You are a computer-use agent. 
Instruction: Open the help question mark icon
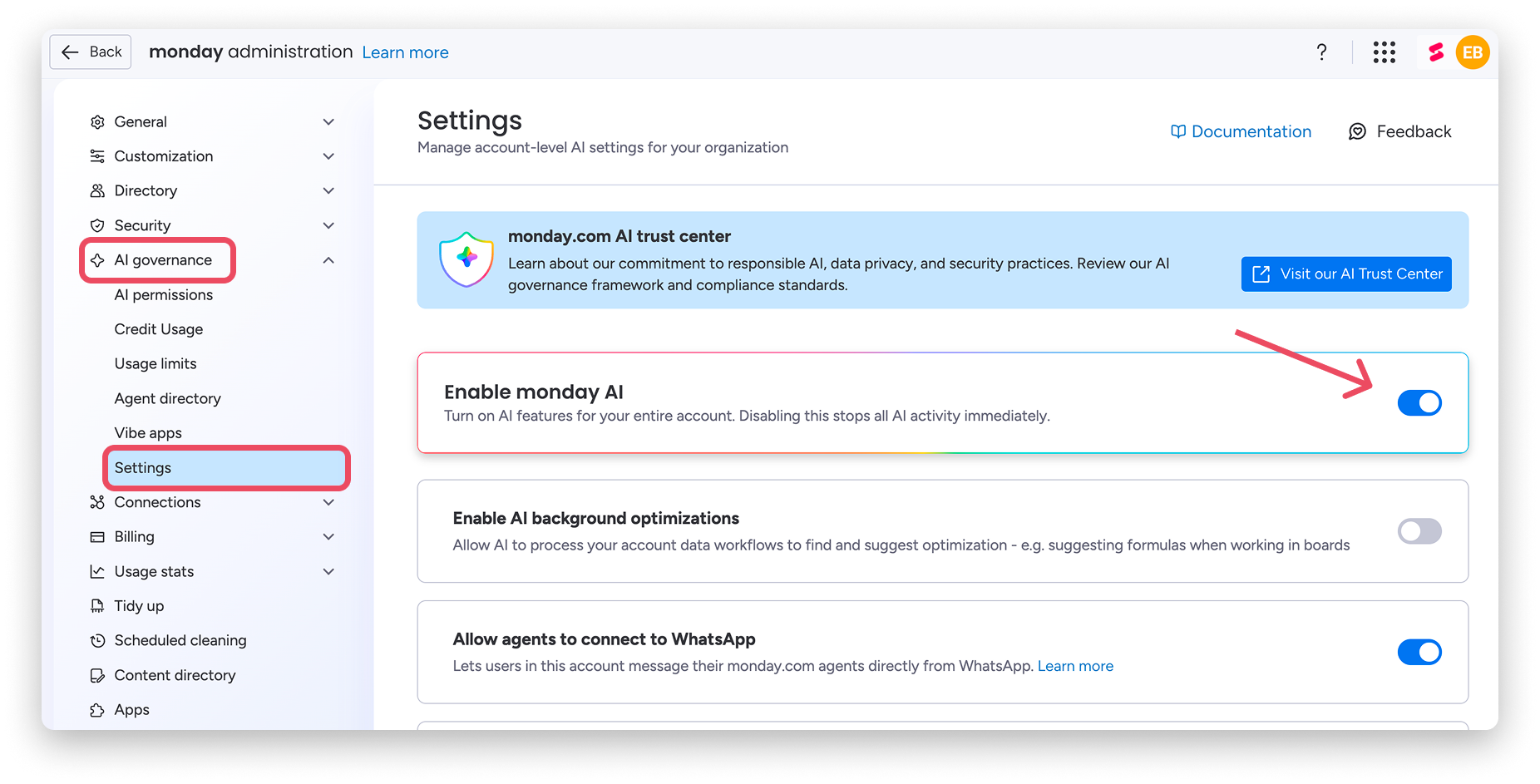click(1321, 52)
